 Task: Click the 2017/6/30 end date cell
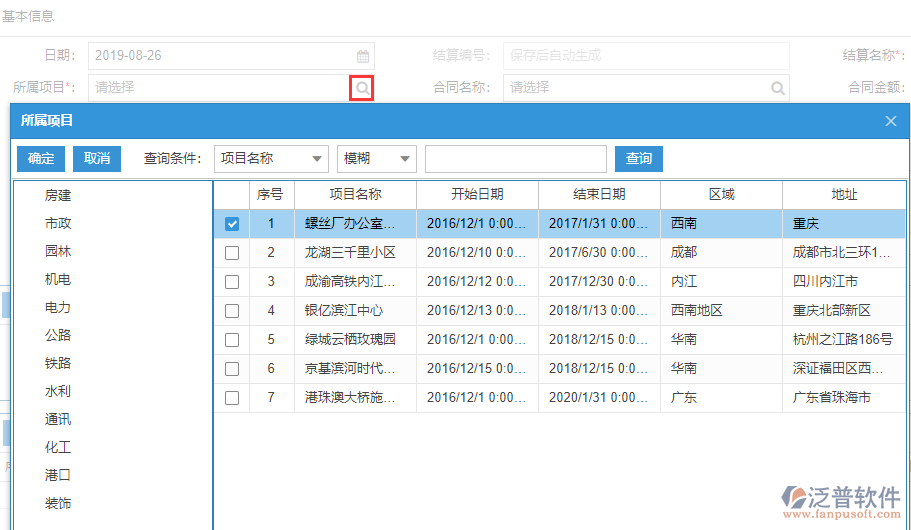coord(598,253)
